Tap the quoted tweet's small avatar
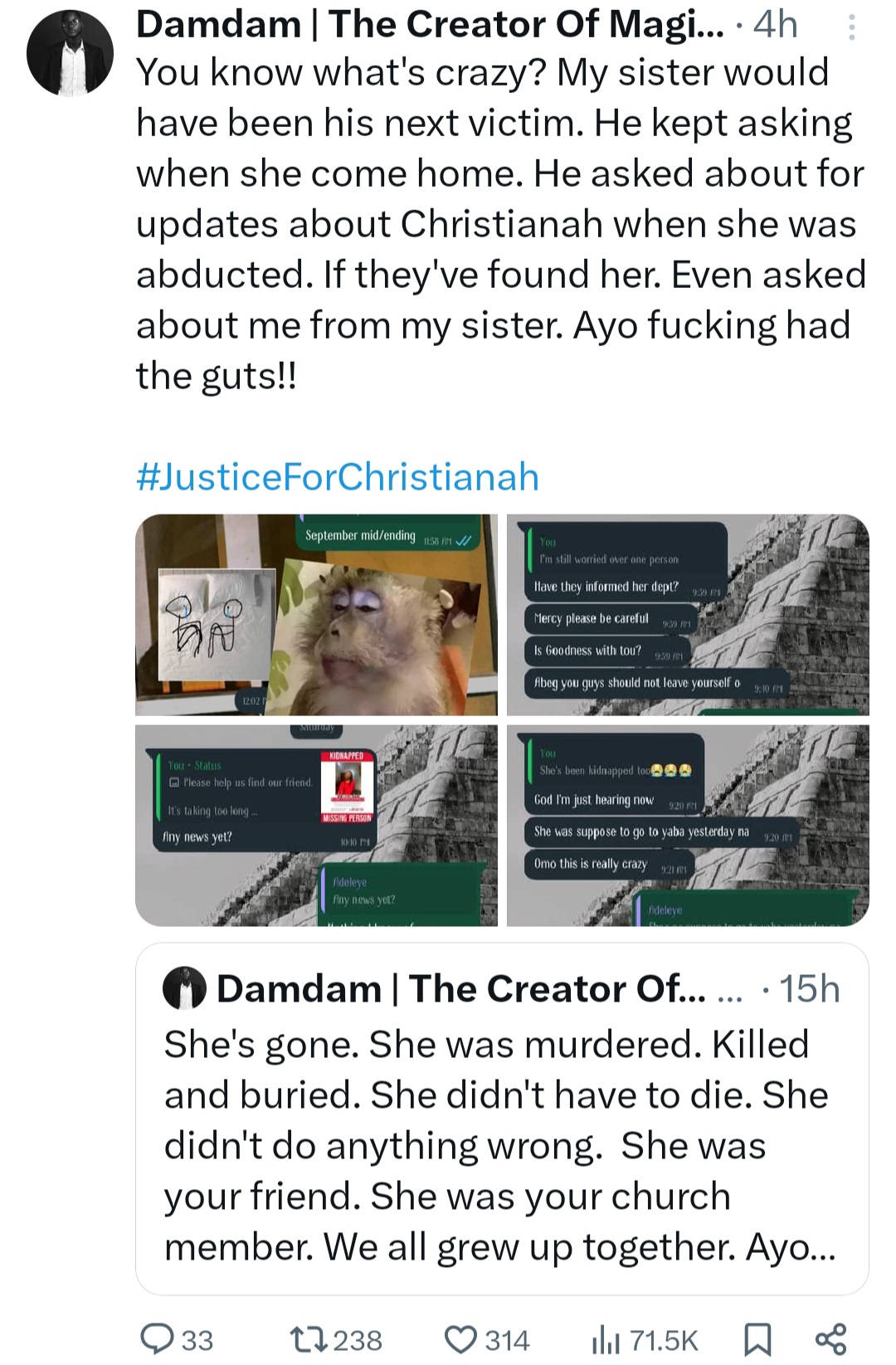Viewport: 896px width, 1365px height. (x=184, y=988)
